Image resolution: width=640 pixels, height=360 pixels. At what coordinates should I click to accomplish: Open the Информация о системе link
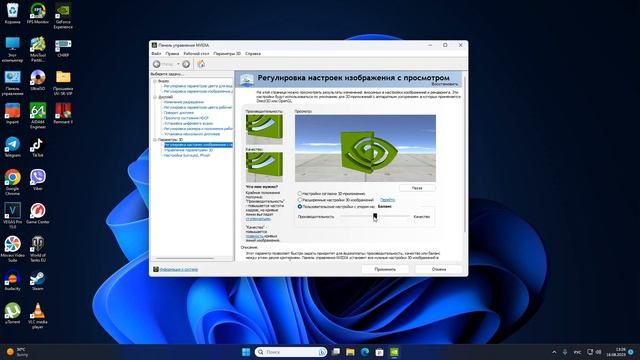(x=179, y=269)
